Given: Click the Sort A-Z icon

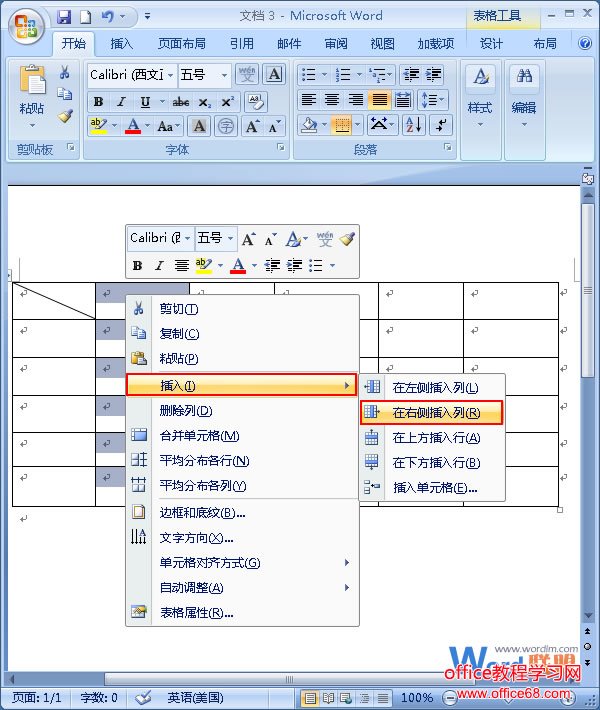Looking at the screenshot, I should [x=413, y=125].
